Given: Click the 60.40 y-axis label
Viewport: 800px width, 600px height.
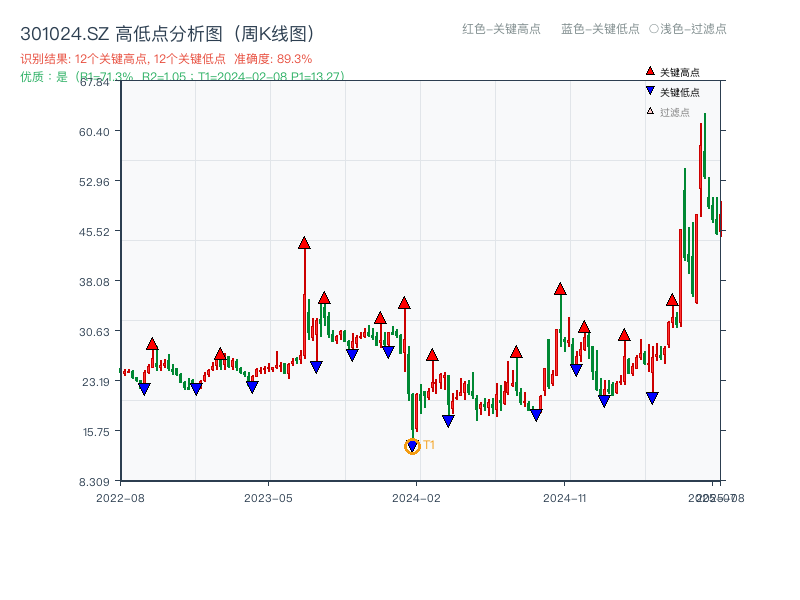Looking at the screenshot, I should [94, 132].
